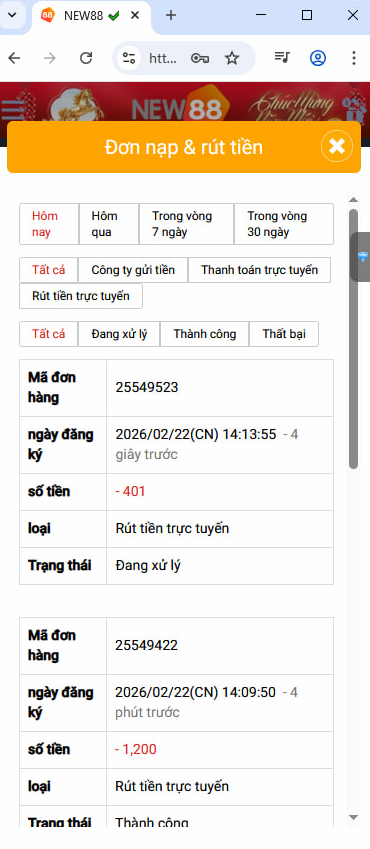Open the media control icon
Screen dimensions: 370x849
coord(282,57)
